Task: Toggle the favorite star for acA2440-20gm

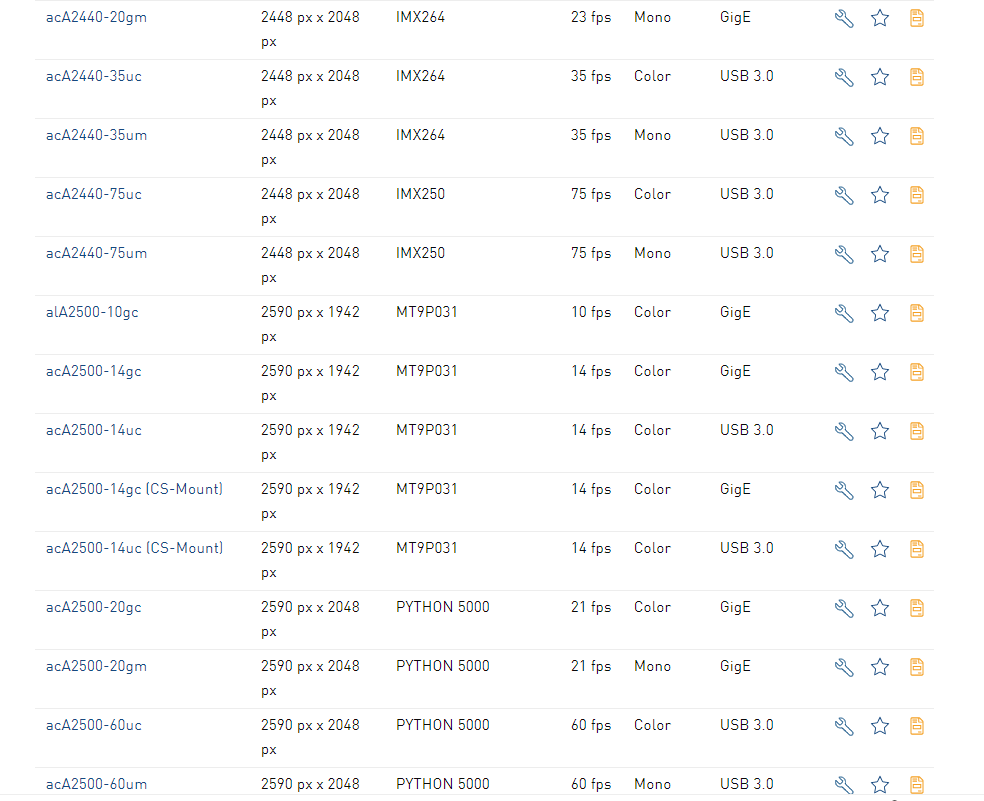Action: (x=880, y=18)
